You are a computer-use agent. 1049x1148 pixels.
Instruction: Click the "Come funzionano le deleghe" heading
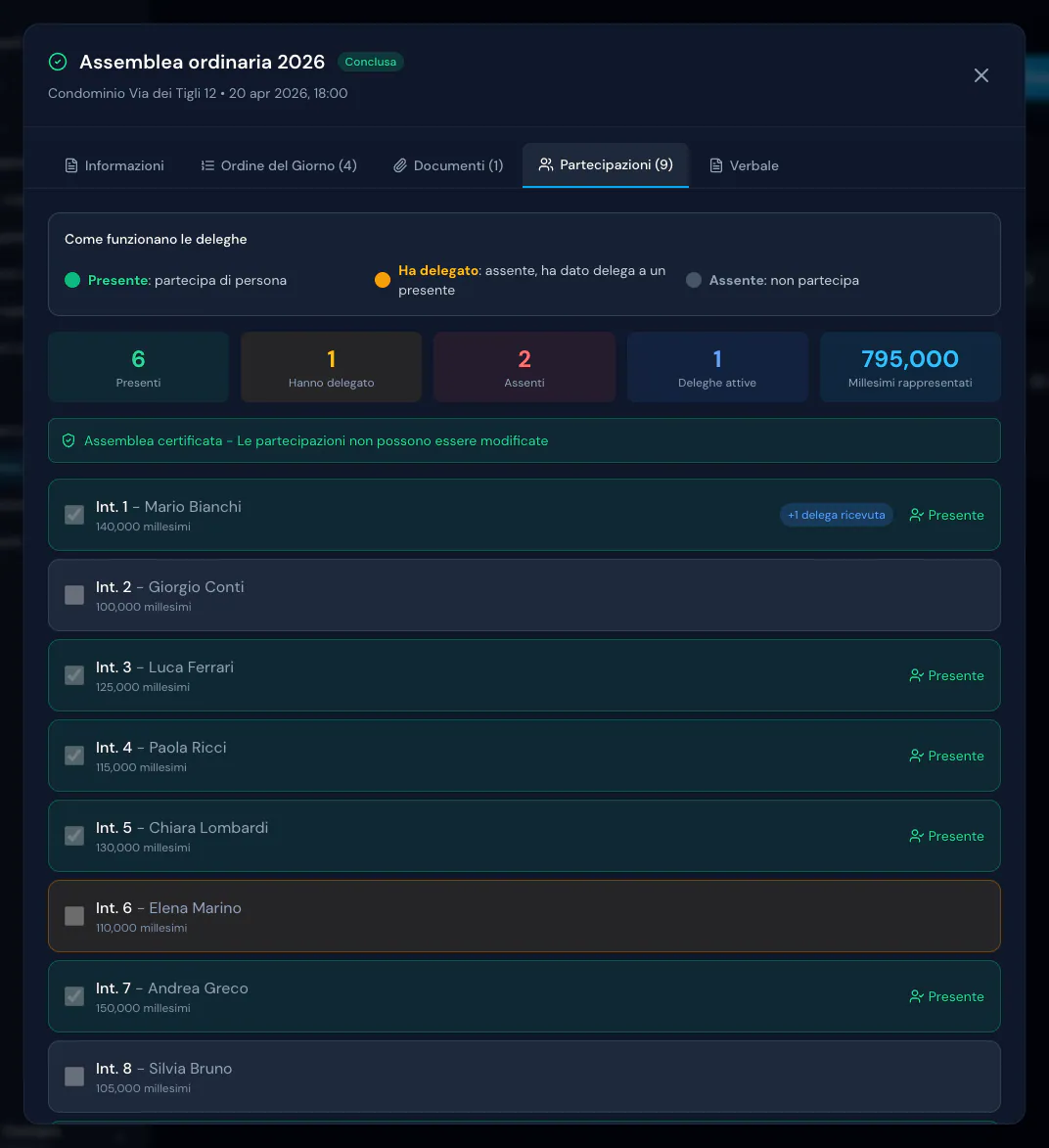point(156,240)
